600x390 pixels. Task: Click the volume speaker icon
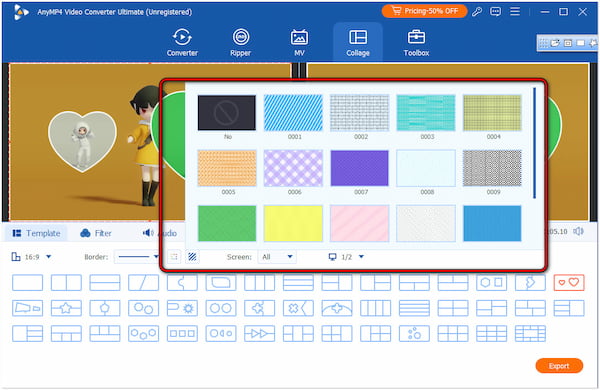(578, 231)
